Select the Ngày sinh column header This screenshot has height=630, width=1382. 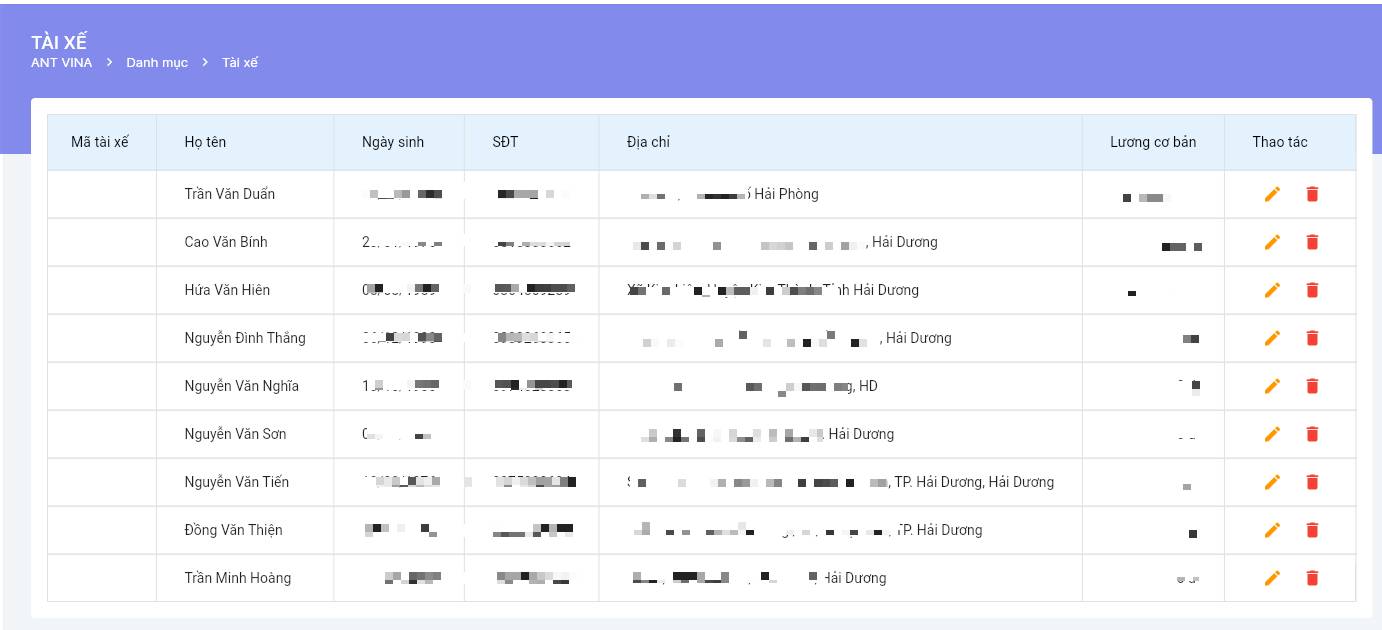click(x=392, y=142)
